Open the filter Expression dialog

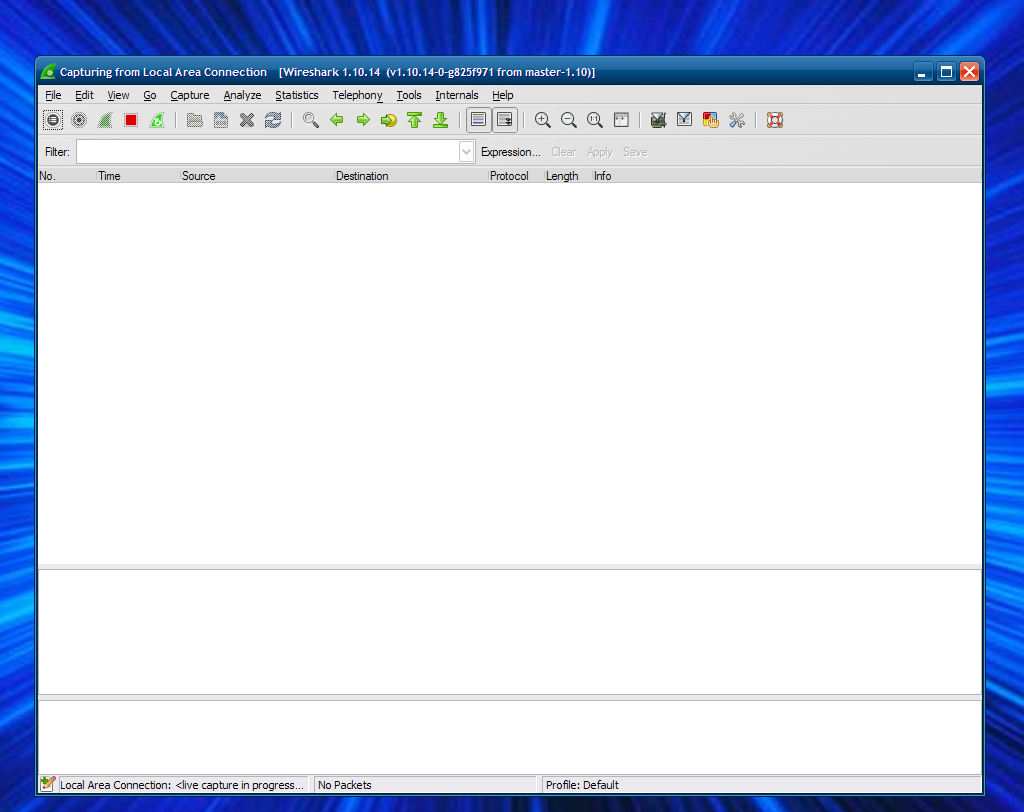pos(511,152)
